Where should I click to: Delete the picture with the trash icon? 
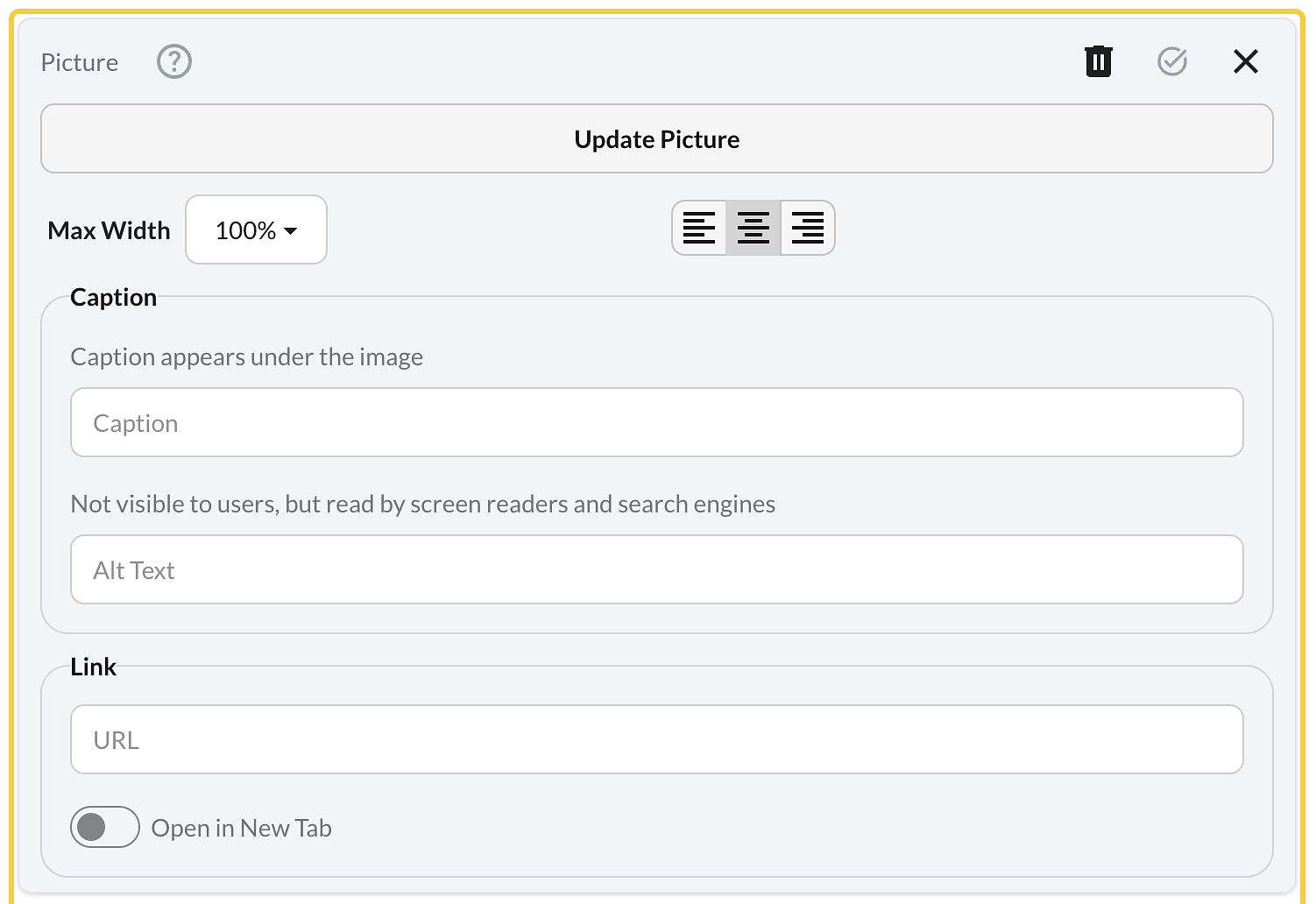[x=1098, y=62]
